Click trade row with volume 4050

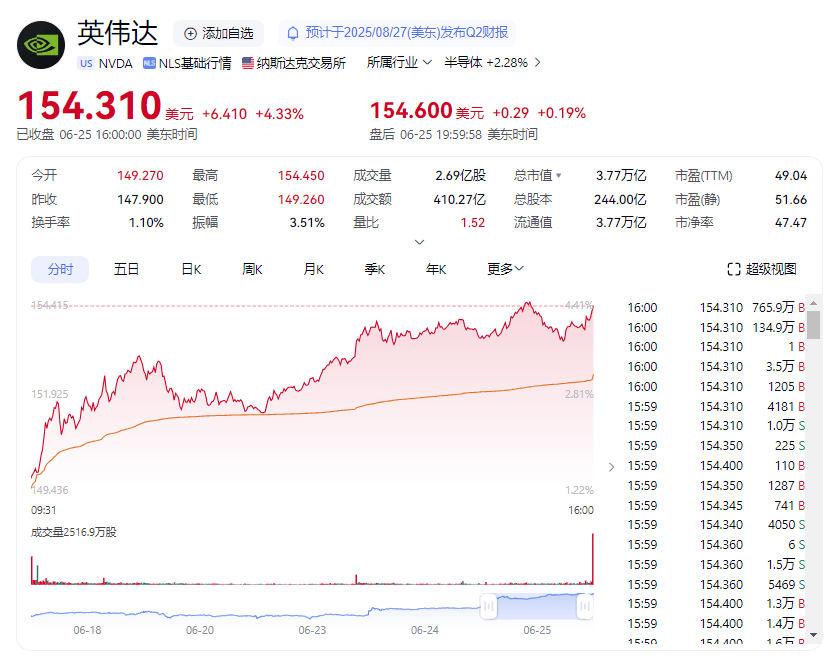click(x=716, y=525)
